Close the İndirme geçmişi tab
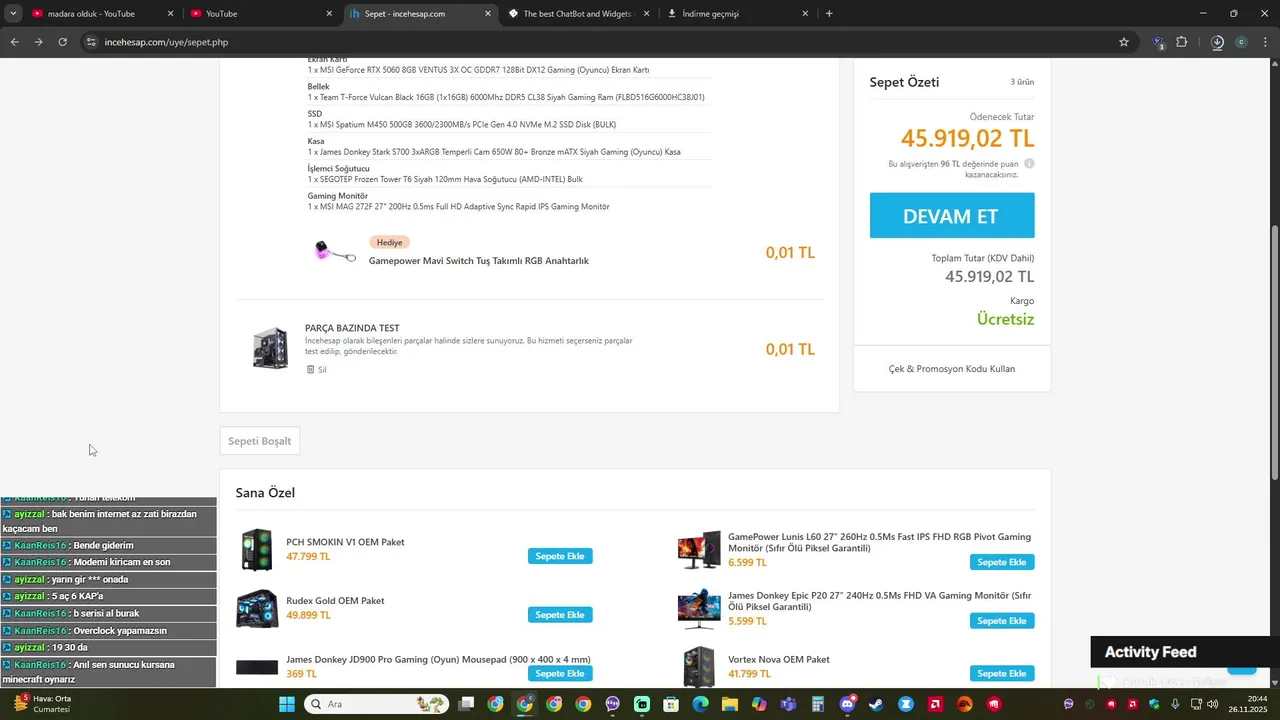This screenshot has height=720, width=1280. (805, 14)
